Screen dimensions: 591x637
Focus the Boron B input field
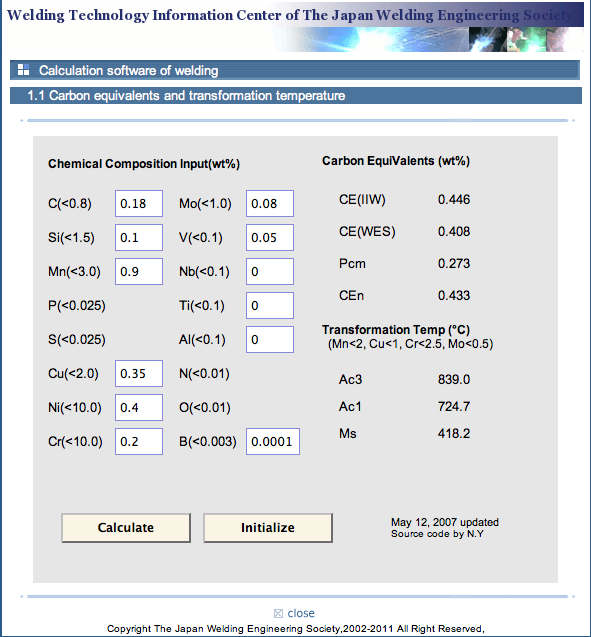click(273, 441)
